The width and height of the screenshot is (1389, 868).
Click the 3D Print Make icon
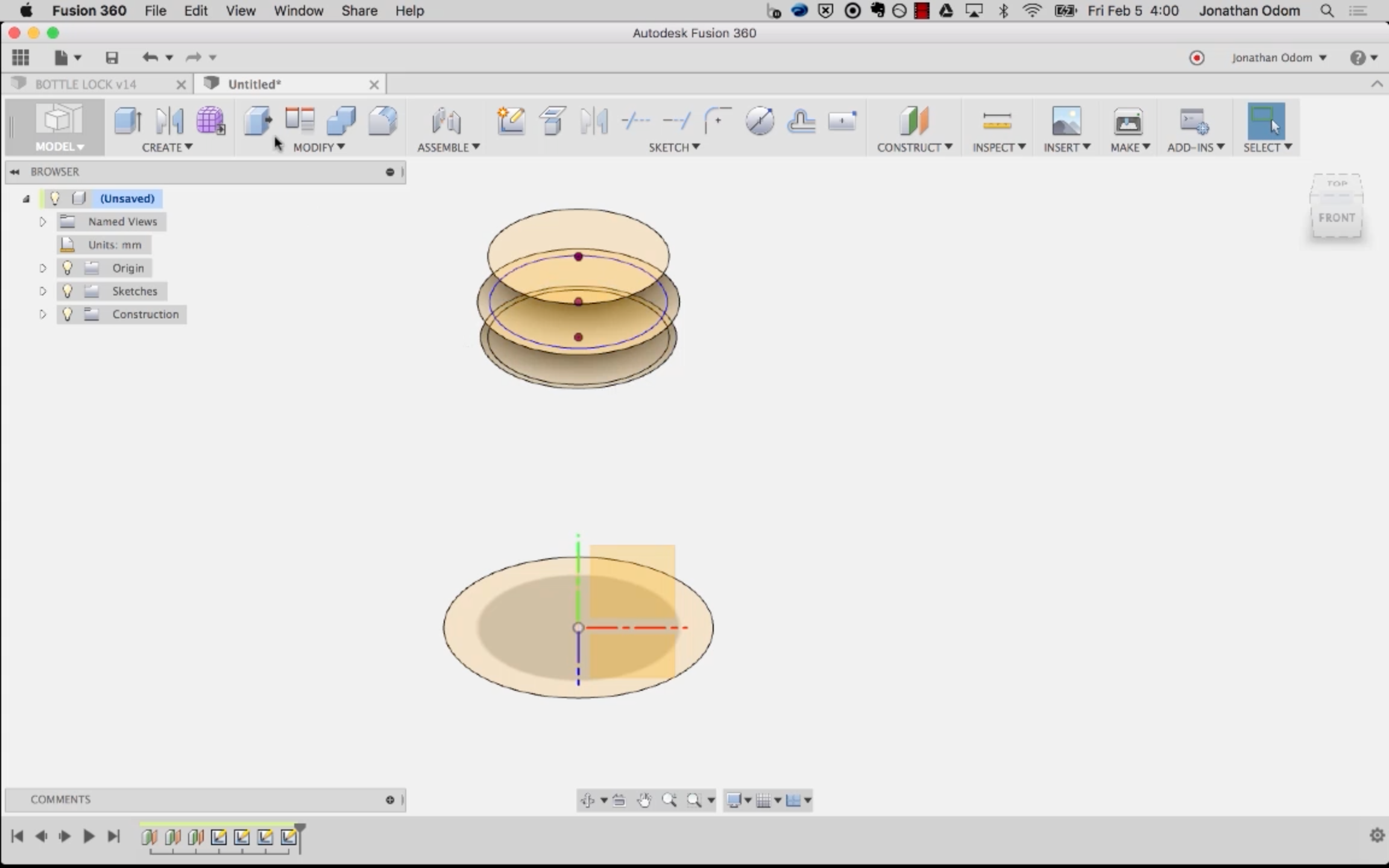(x=1127, y=121)
